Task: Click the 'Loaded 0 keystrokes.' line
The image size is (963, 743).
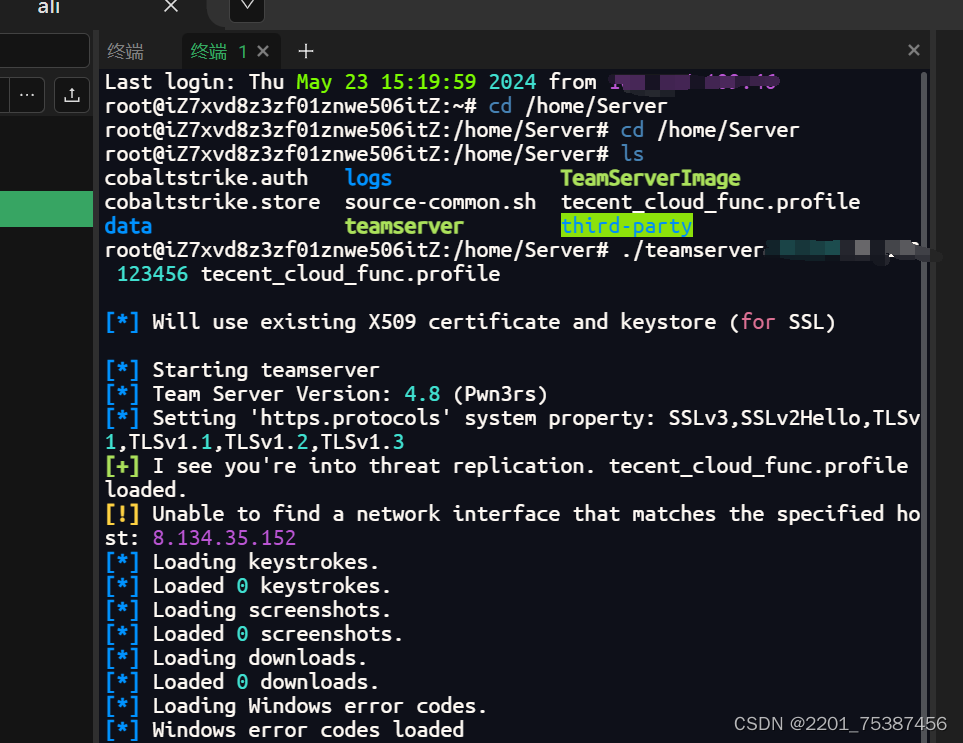Action: pyautogui.click(x=248, y=586)
